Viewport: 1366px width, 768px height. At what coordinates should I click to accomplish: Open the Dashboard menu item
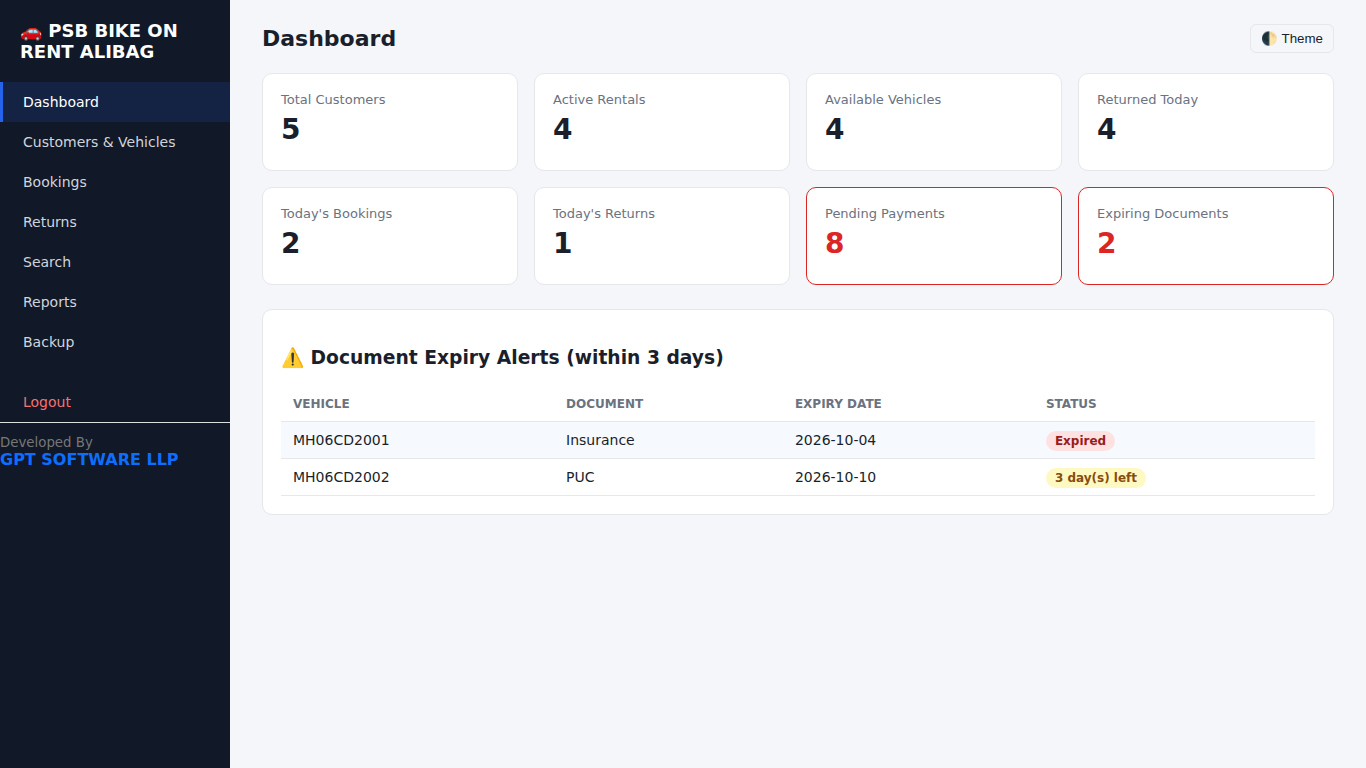coord(115,102)
